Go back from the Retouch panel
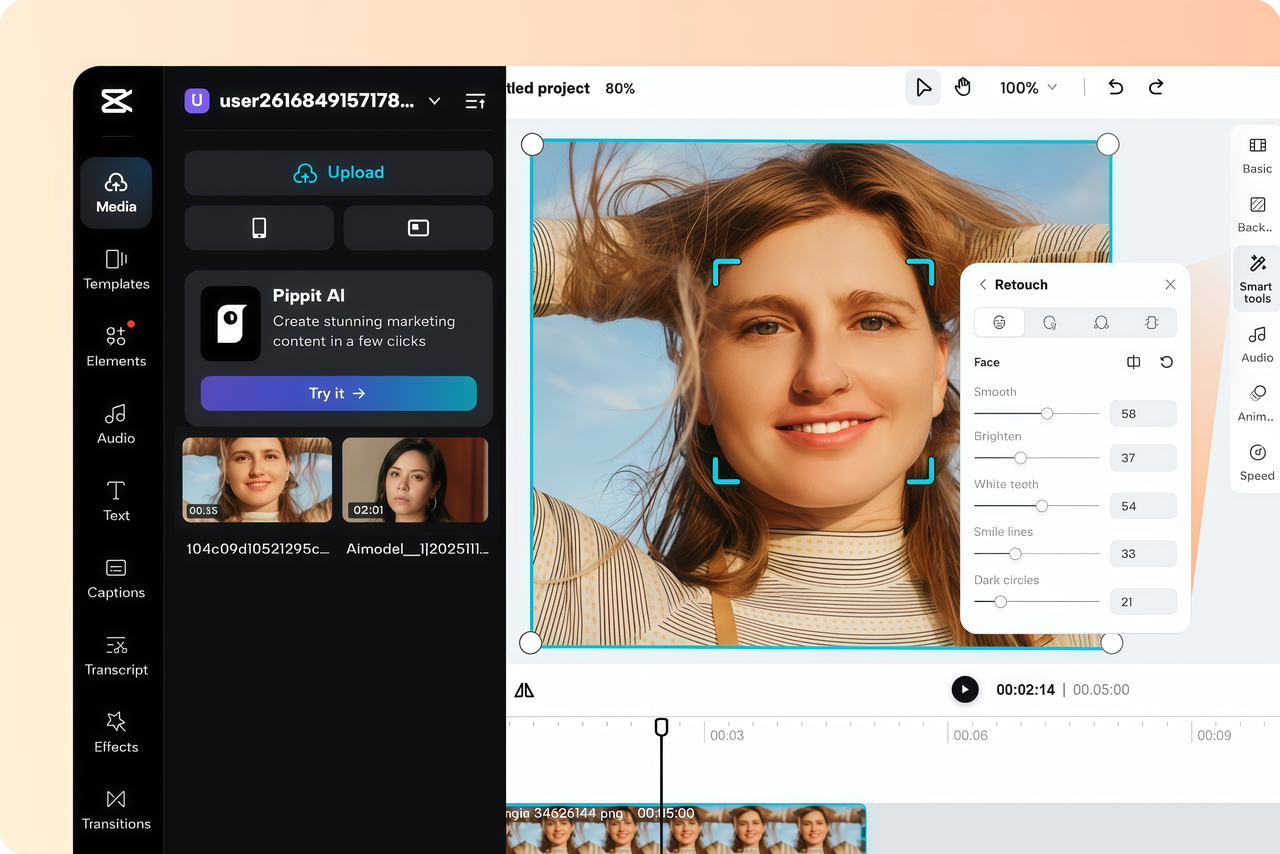The width and height of the screenshot is (1280, 854). point(982,284)
